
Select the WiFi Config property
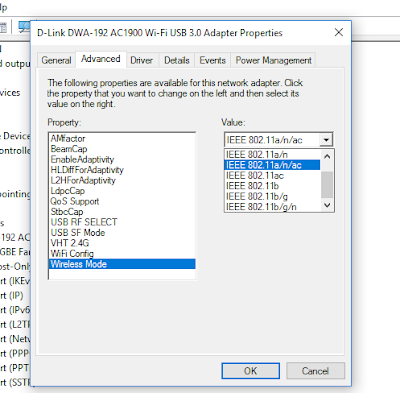122,254
